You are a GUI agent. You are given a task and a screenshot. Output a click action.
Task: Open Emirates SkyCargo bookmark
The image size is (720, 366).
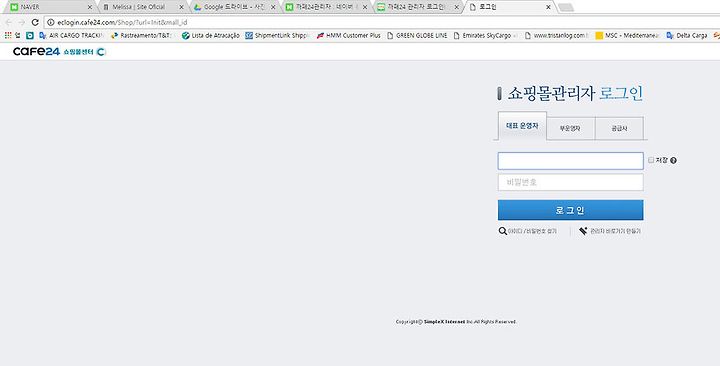pos(485,35)
